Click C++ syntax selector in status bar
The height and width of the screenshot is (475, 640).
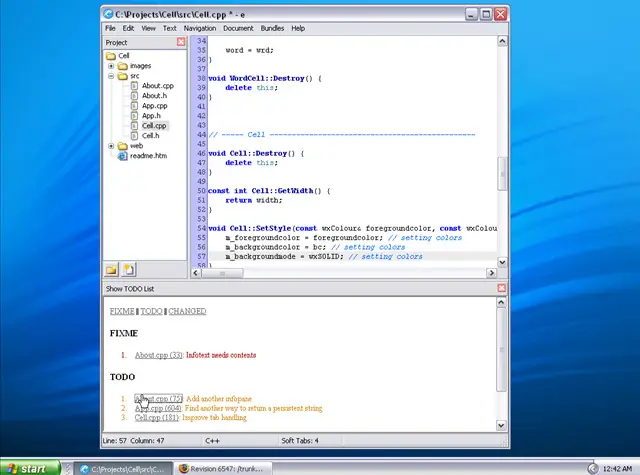click(x=212, y=441)
